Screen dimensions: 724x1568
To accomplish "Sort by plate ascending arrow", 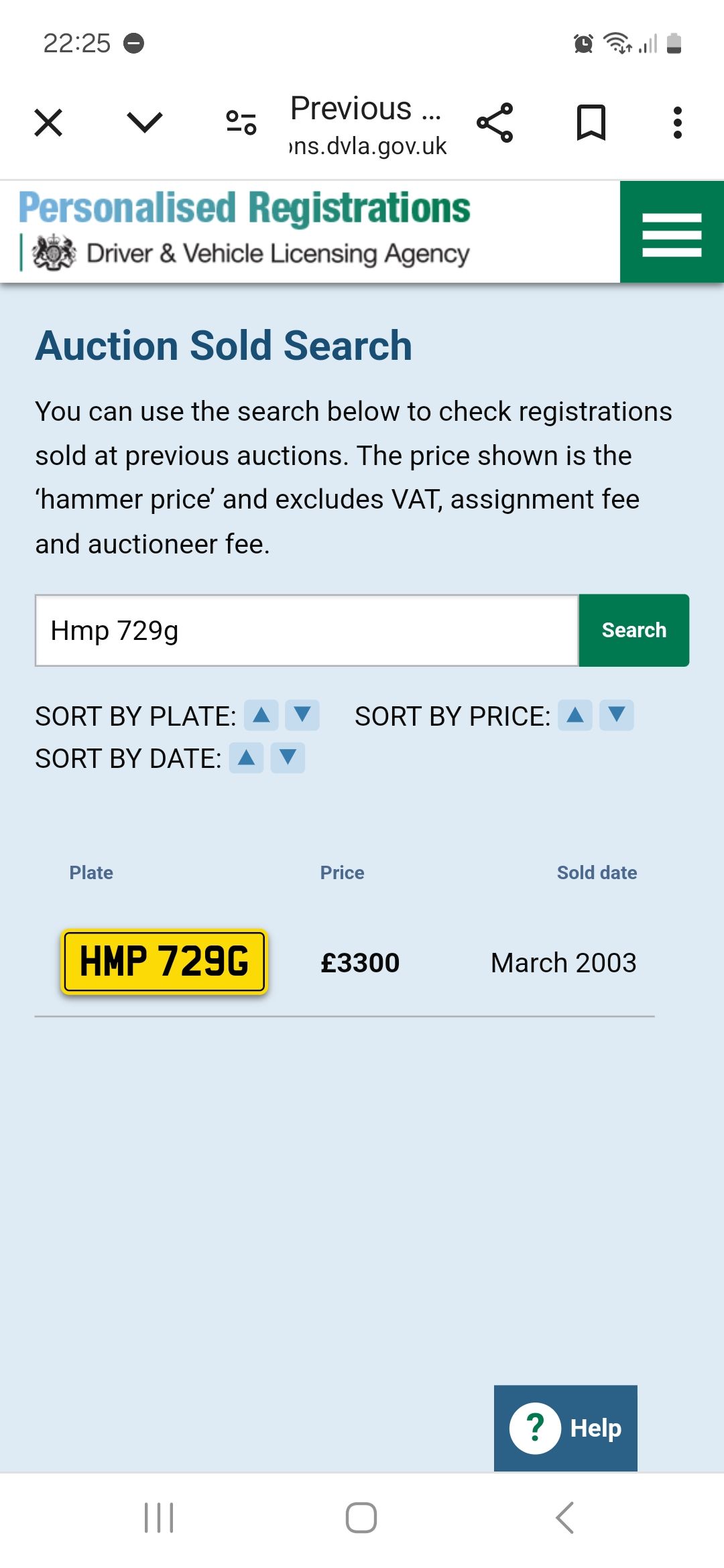I will click(261, 715).
